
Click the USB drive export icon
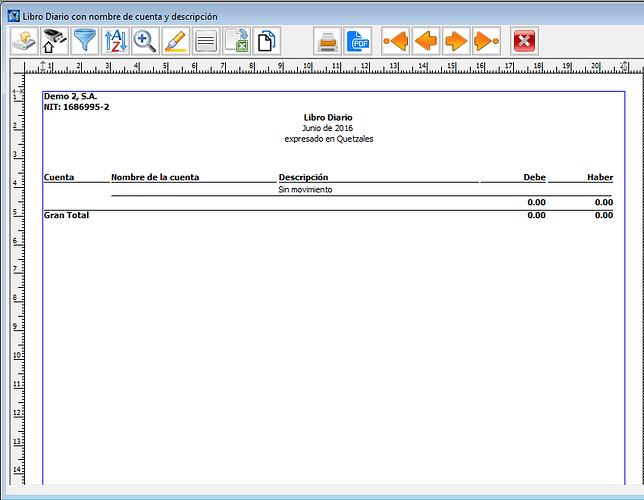pos(54,41)
